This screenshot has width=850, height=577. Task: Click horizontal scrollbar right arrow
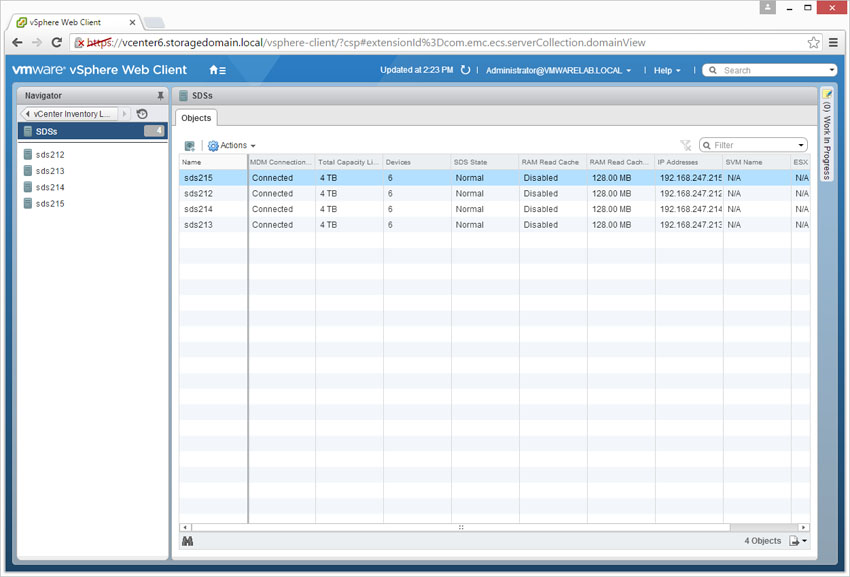[x=803, y=527]
